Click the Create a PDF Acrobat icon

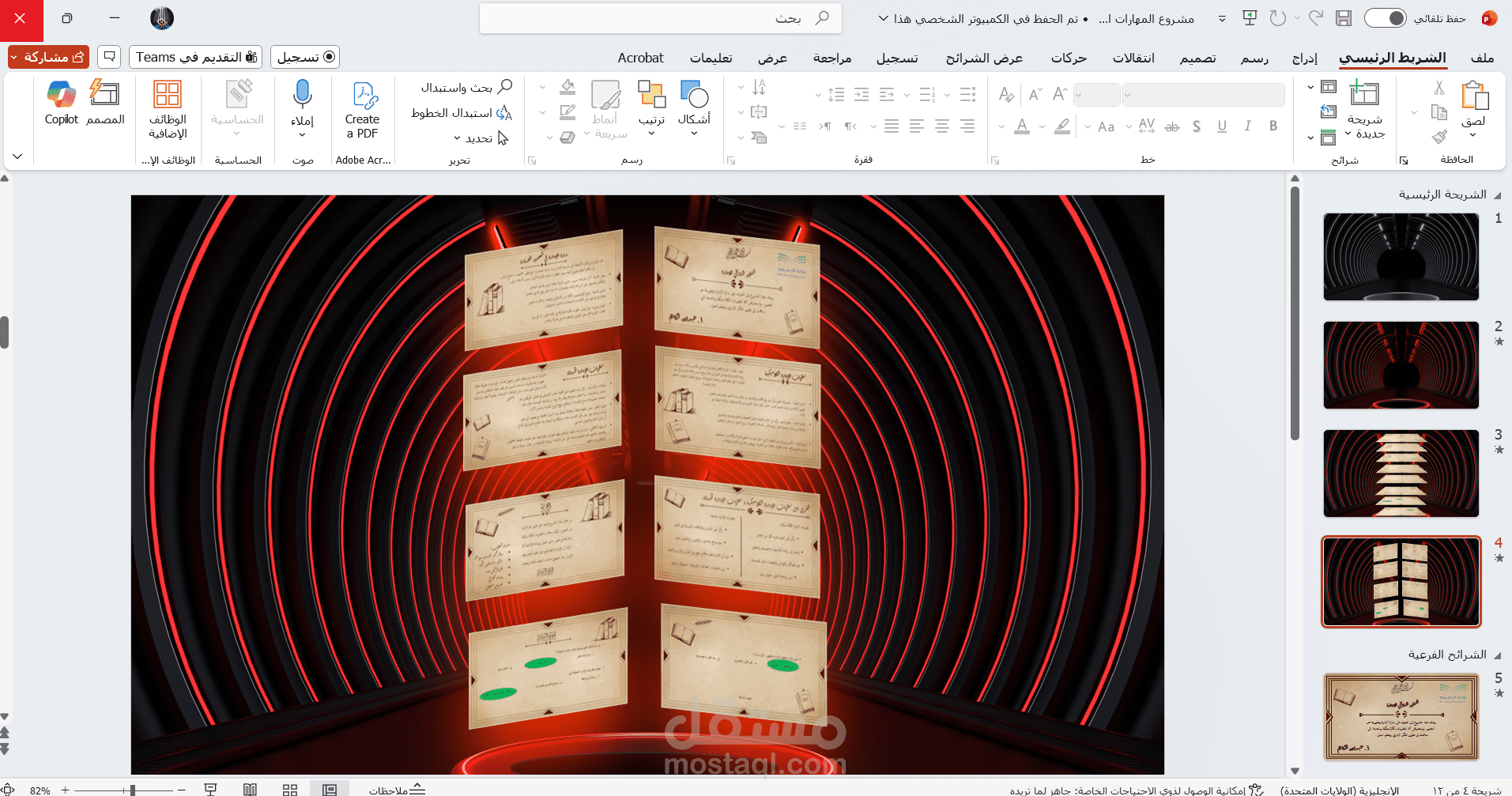click(x=364, y=96)
